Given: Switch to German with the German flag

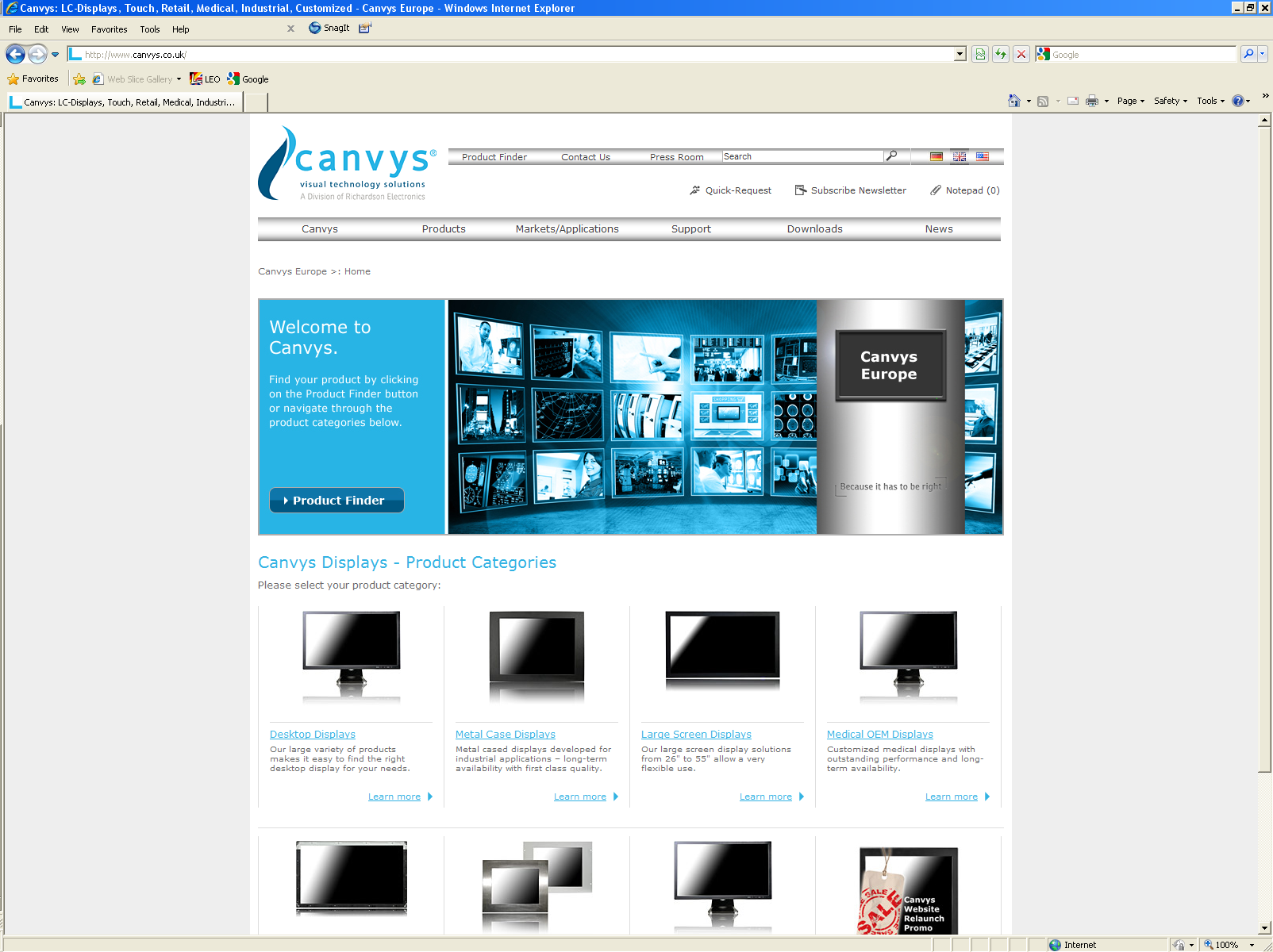Looking at the screenshot, I should (936, 156).
